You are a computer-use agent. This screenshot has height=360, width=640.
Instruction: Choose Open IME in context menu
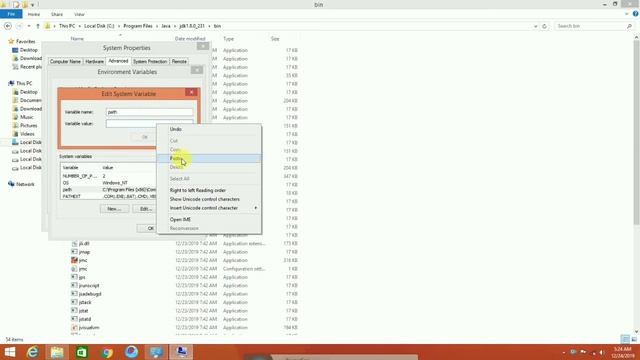pyautogui.click(x=180, y=220)
